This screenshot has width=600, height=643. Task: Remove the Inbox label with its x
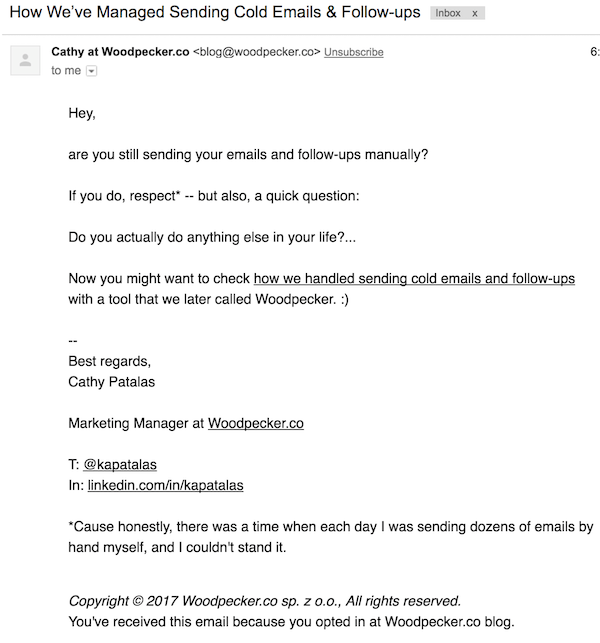pos(475,14)
